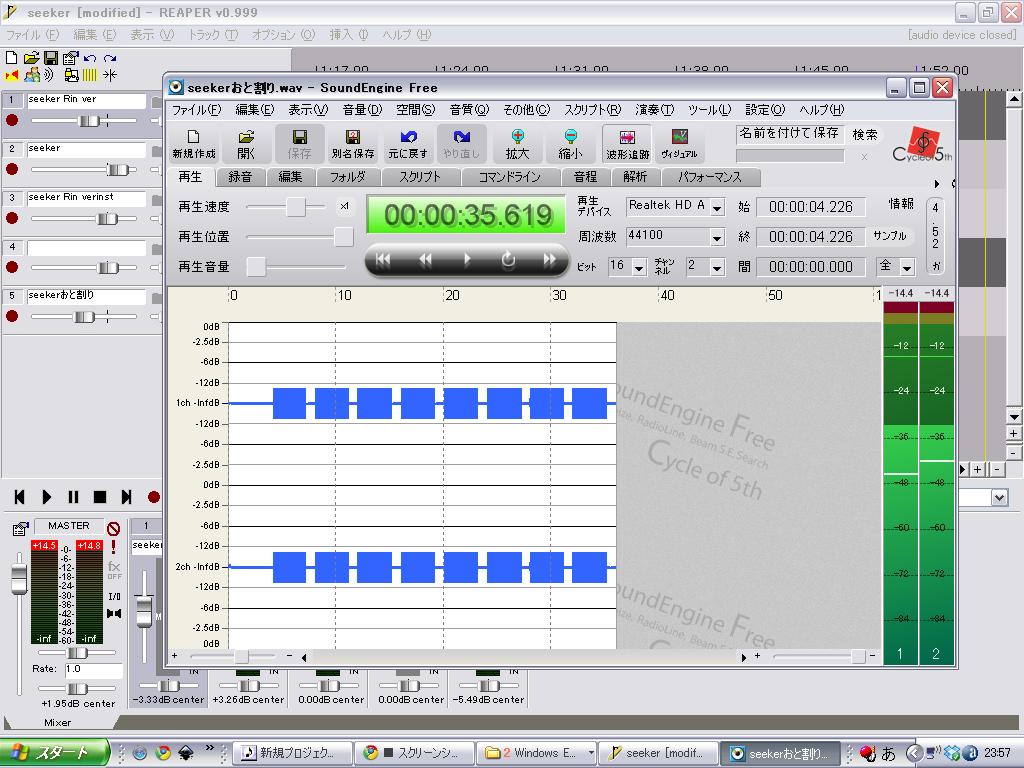The width and height of the screenshot is (1024, 768).
Task: Click REAPER redo arrow icon
Action: pyautogui.click(x=110, y=57)
